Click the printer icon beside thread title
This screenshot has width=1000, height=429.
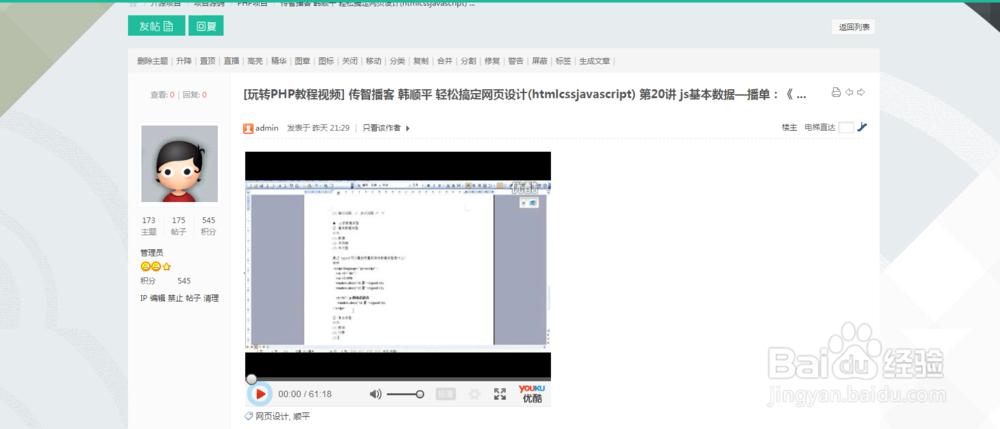[836, 92]
